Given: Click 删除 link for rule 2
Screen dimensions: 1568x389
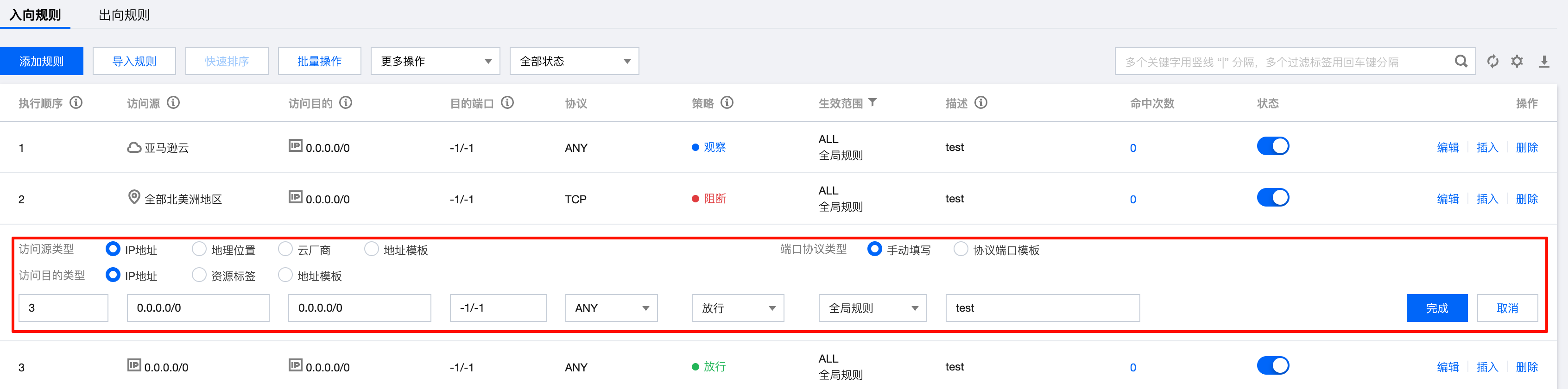Looking at the screenshot, I should (x=1526, y=199).
